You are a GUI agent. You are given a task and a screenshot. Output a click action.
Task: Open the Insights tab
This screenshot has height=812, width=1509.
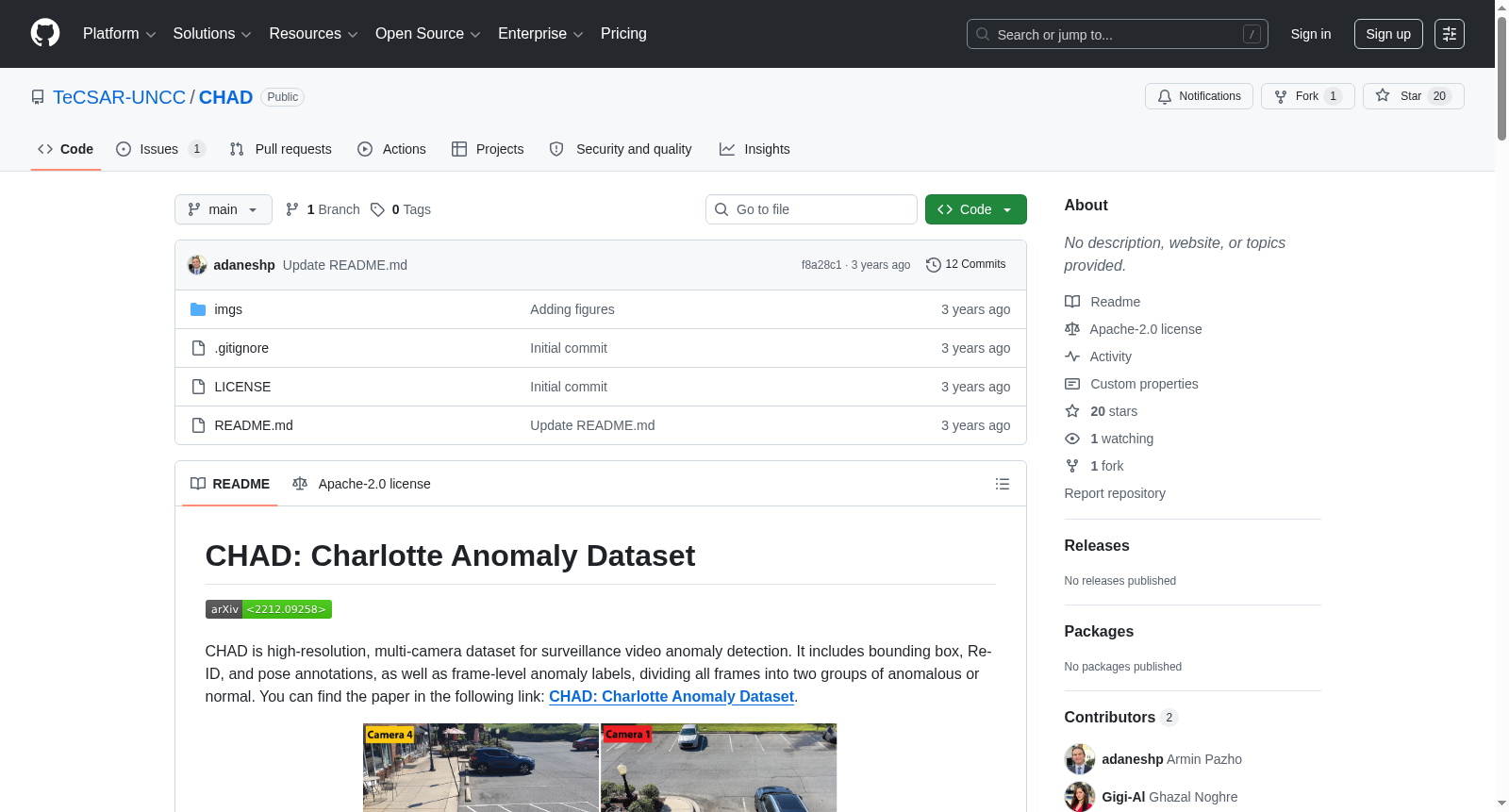[x=754, y=149]
